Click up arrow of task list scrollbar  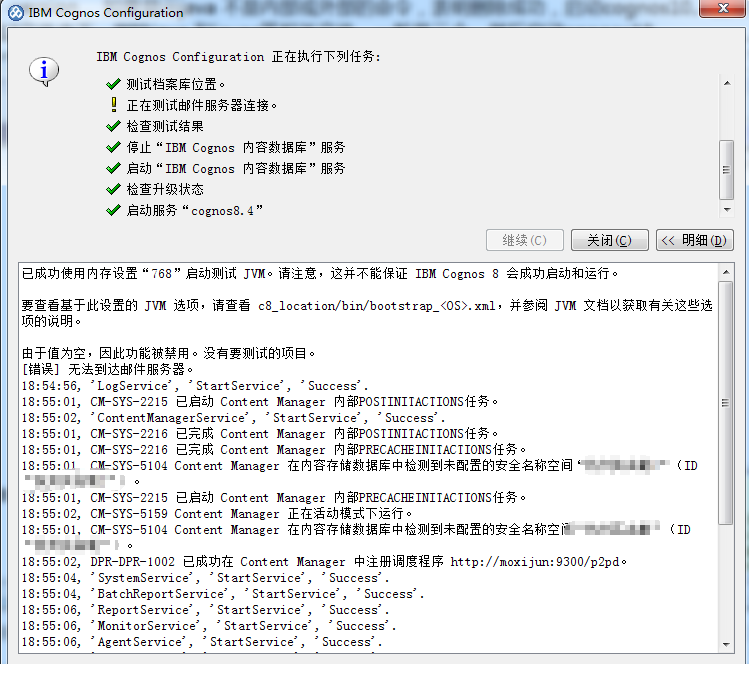(x=727, y=84)
